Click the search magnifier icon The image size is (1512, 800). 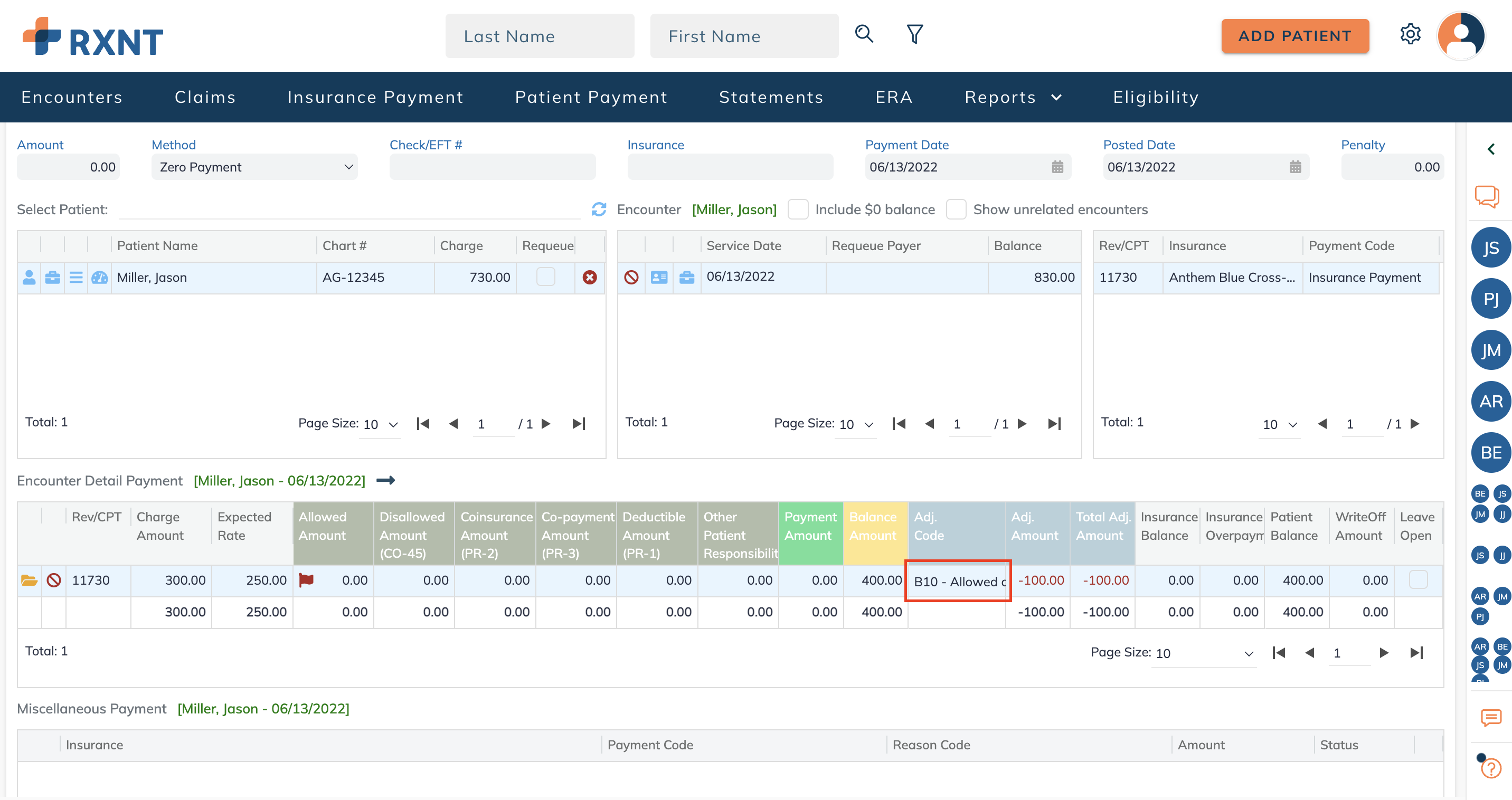[x=863, y=34]
